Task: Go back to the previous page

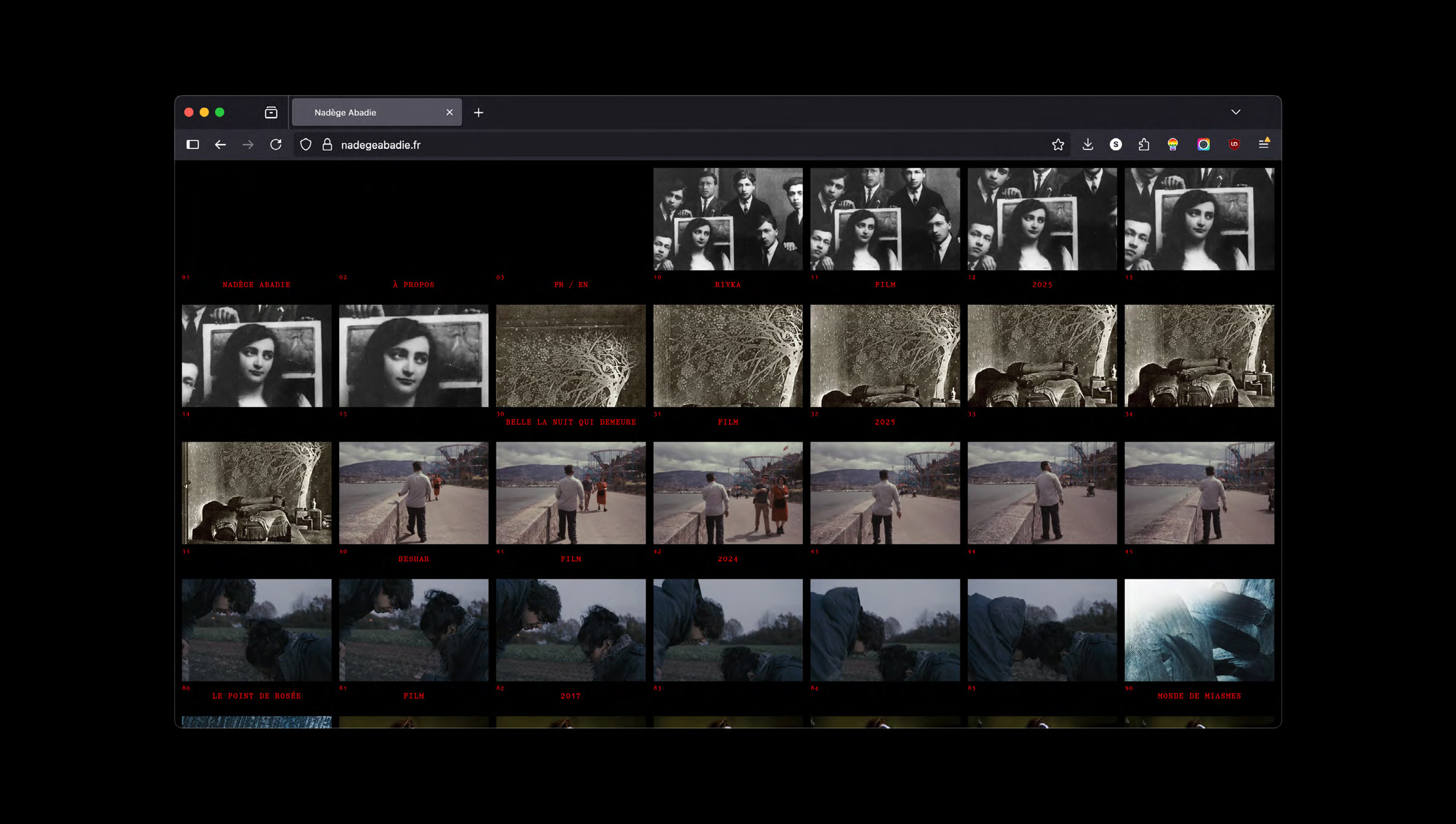Action: click(220, 145)
